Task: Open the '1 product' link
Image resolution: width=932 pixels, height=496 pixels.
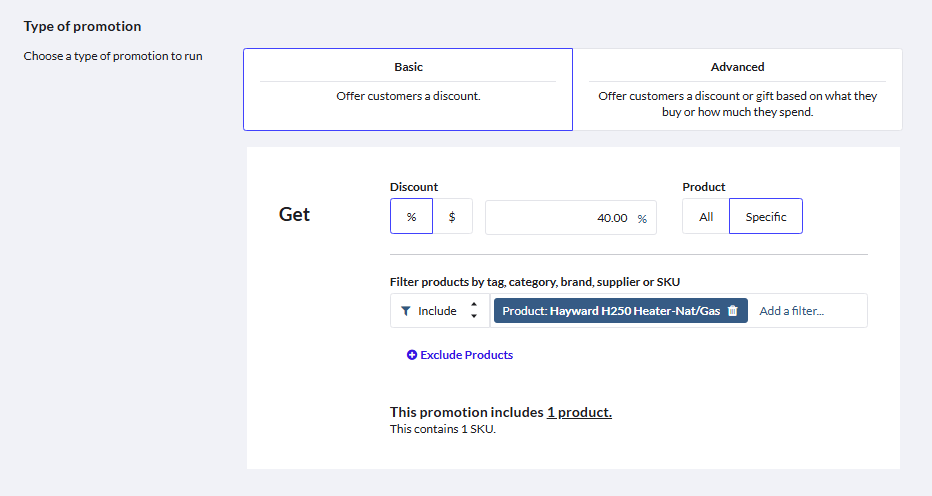Action: click(579, 412)
